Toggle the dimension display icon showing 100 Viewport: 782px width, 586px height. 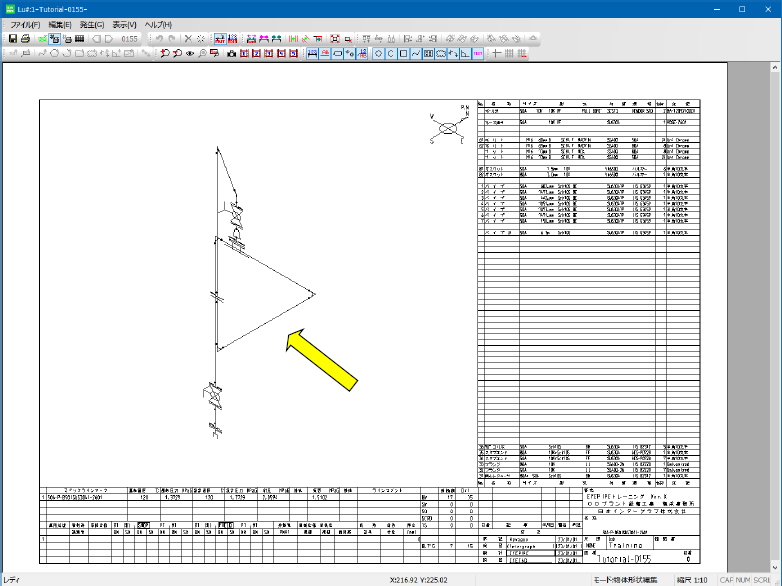click(312, 53)
